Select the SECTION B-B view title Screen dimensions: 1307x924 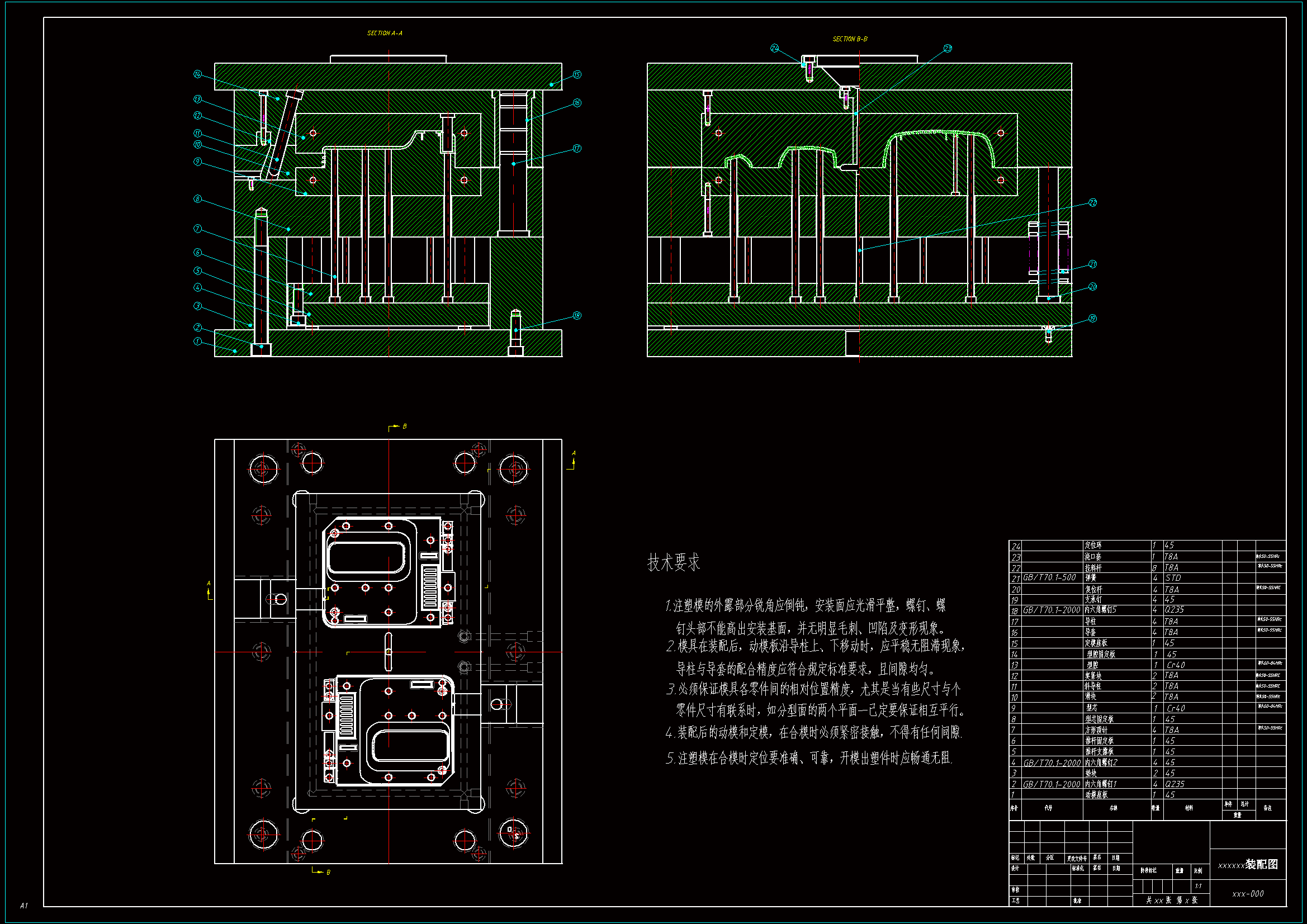[850, 39]
